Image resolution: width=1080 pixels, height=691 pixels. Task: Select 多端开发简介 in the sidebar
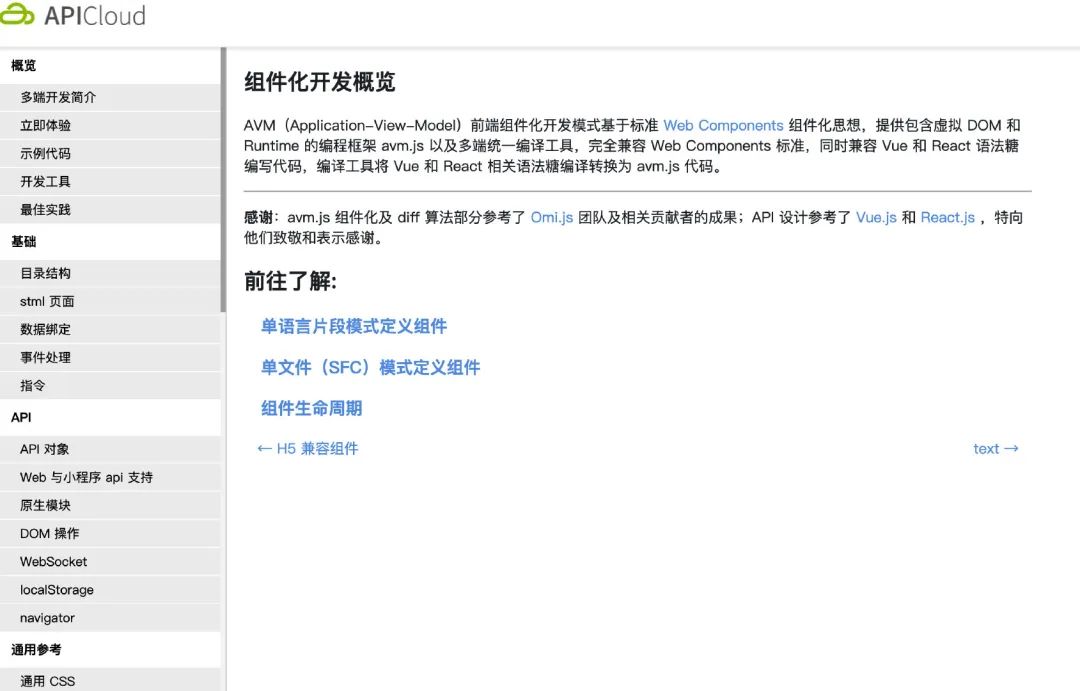(x=60, y=97)
